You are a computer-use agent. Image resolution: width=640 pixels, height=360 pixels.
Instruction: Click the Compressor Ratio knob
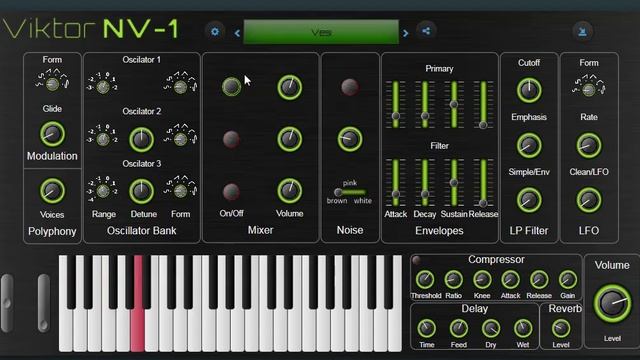(453, 280)
